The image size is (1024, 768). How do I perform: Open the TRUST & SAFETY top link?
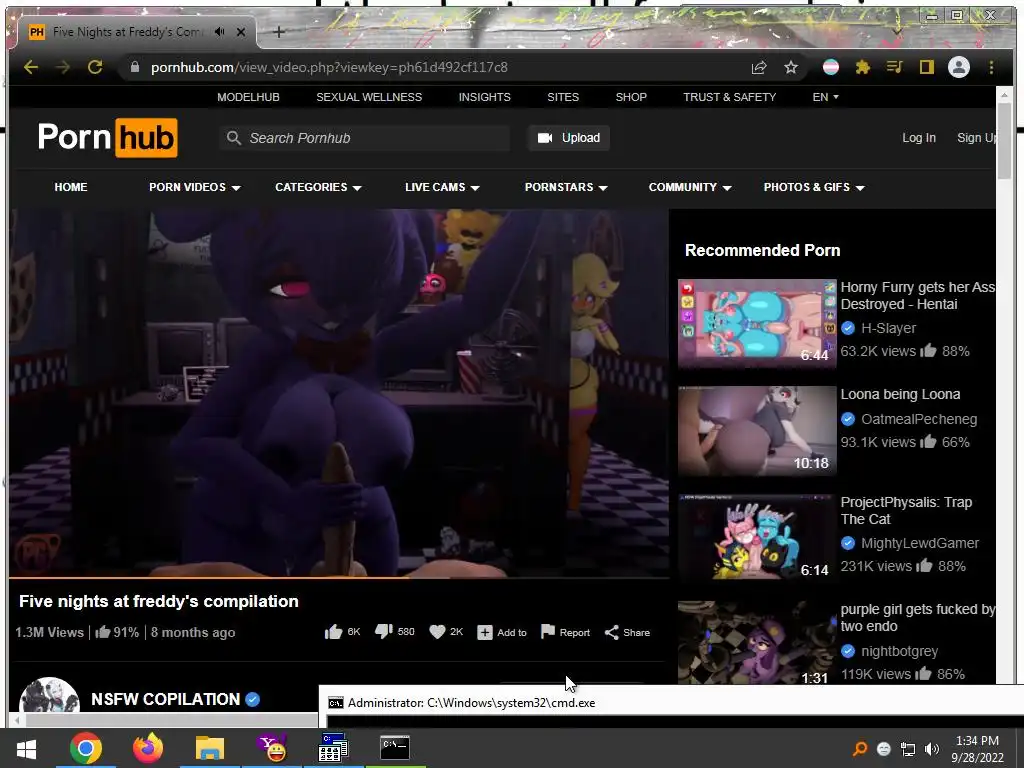click(x=729, y=97)
